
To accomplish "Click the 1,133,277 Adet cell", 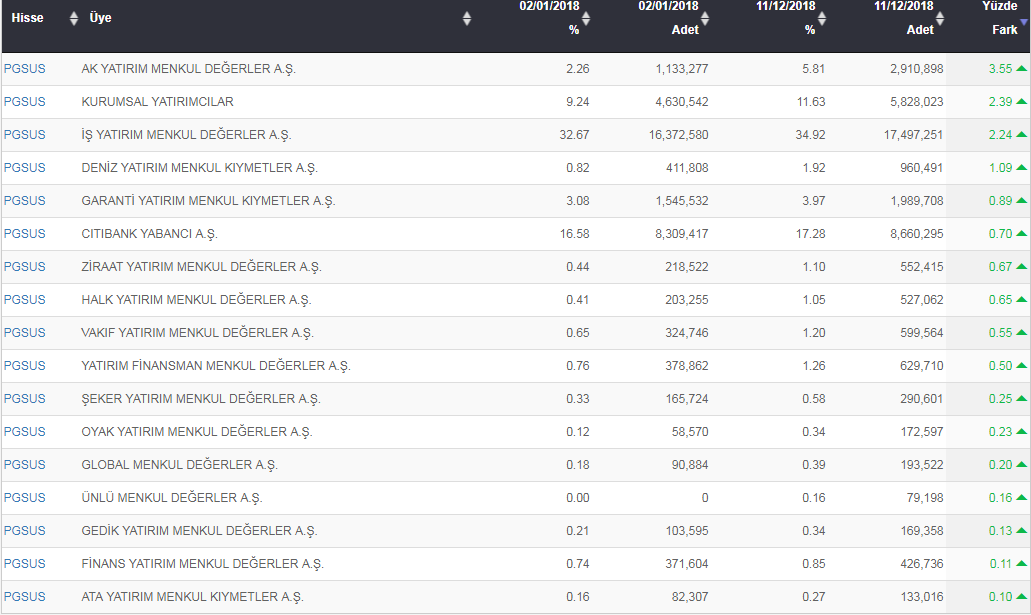I will coord(682,69).
